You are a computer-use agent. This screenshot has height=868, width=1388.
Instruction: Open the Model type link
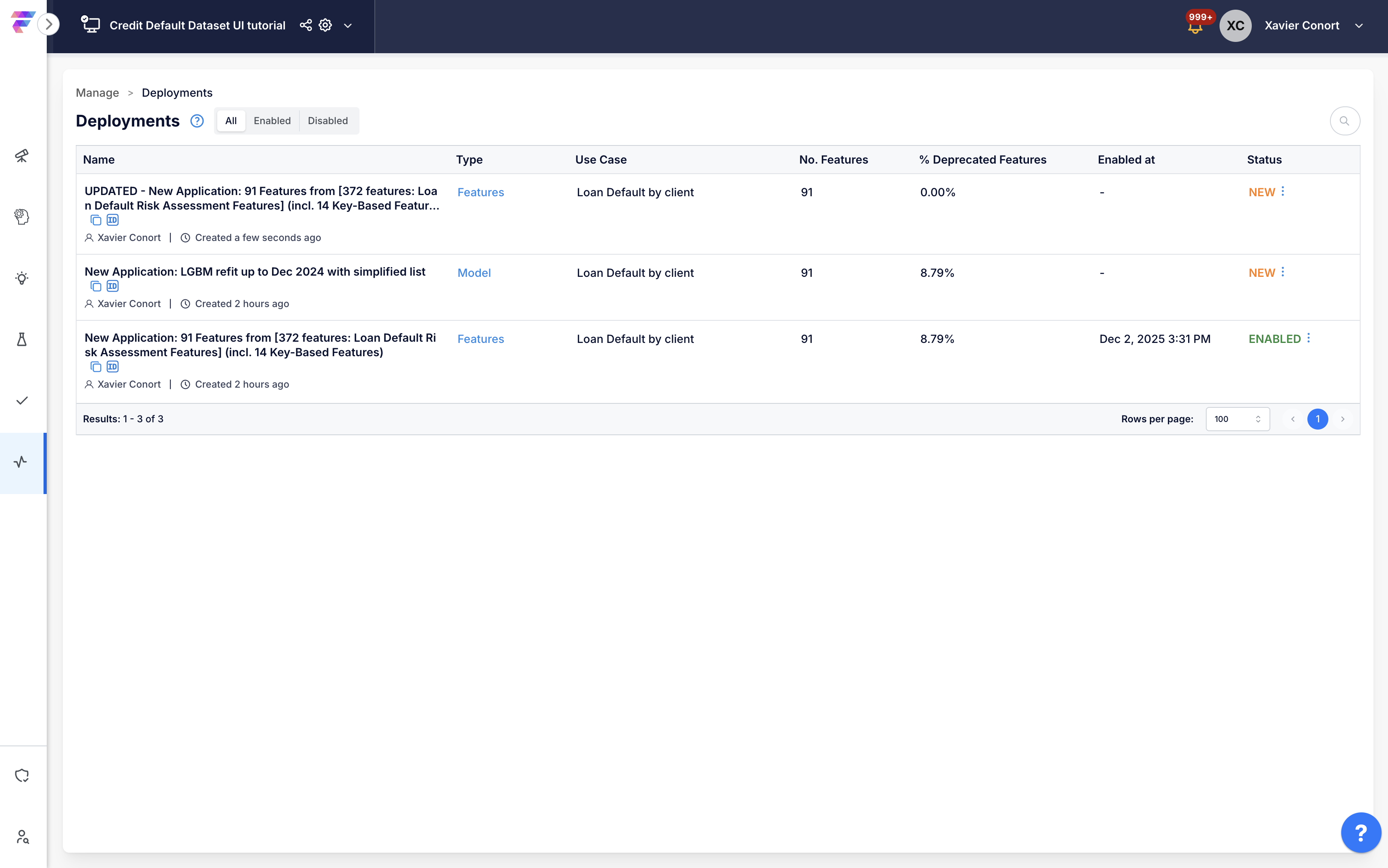click(x=474, y=273)
